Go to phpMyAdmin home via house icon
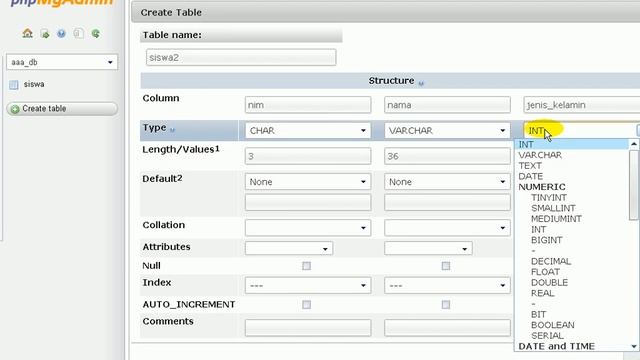 27,33
